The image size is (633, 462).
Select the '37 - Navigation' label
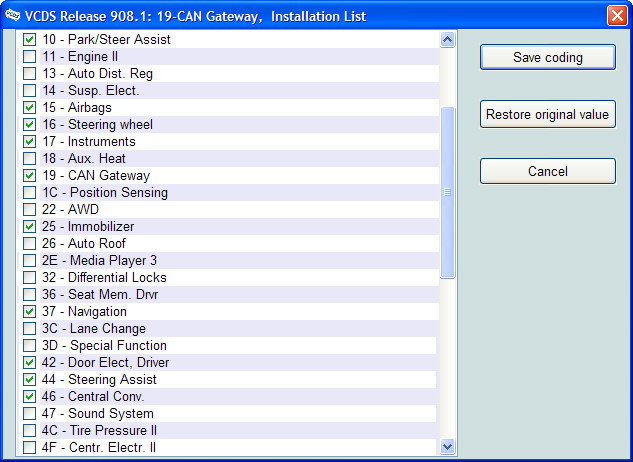pyautogui.click(x=84, y=311)
